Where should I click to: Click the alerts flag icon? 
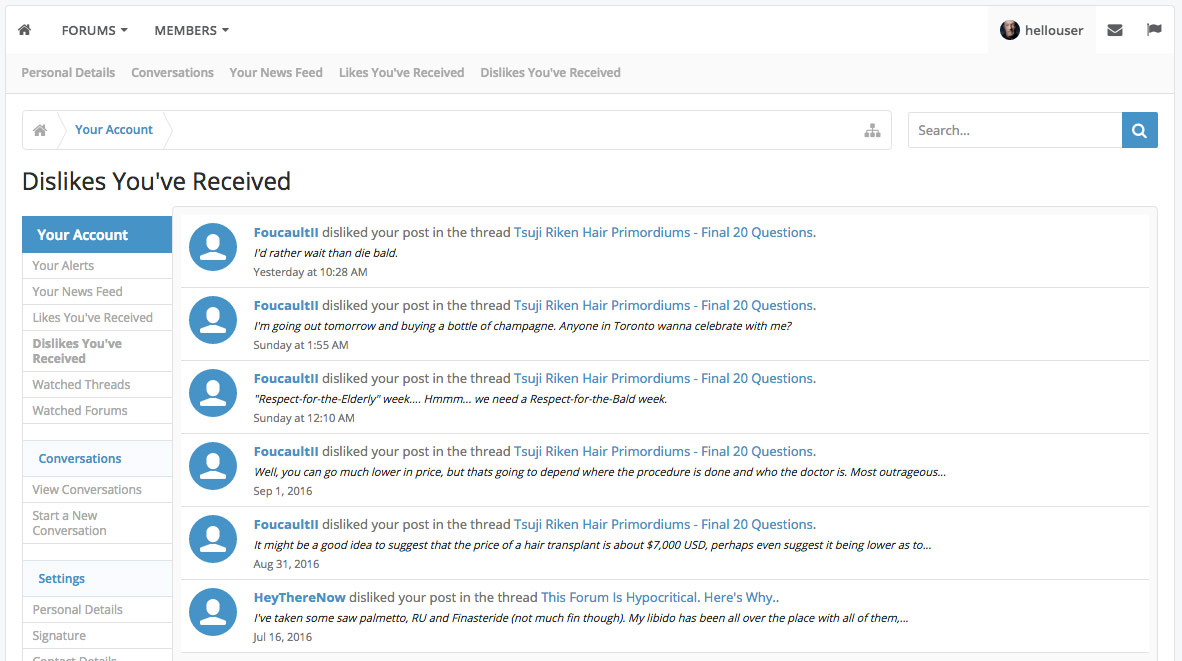pos(1154,30)
